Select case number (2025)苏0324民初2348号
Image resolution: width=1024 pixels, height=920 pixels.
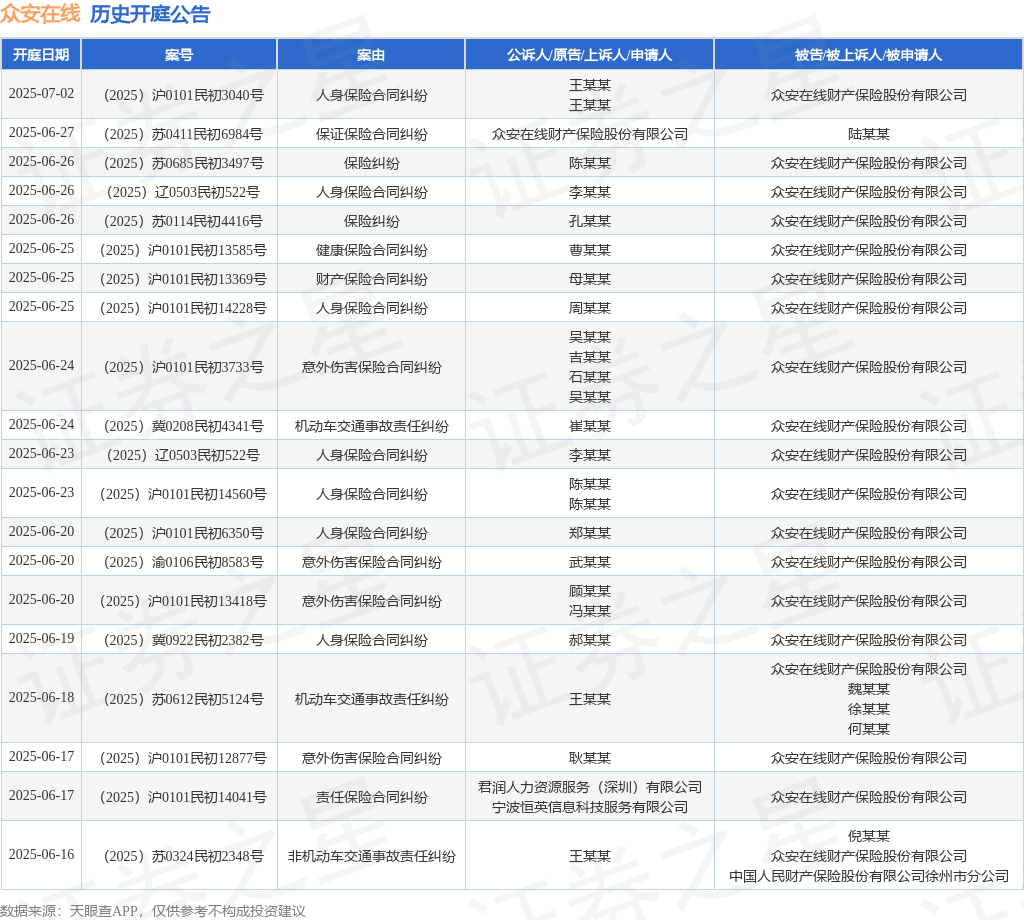tap(179, 856)
